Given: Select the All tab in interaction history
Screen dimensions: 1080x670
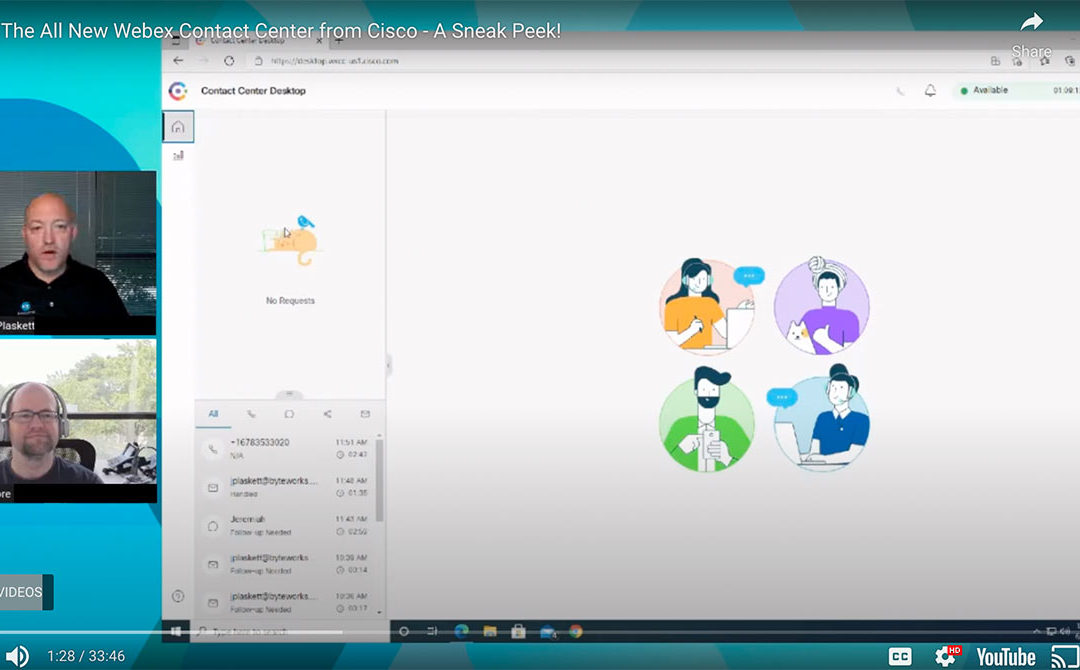Looking at the screenshot, I should pos(214,414).
